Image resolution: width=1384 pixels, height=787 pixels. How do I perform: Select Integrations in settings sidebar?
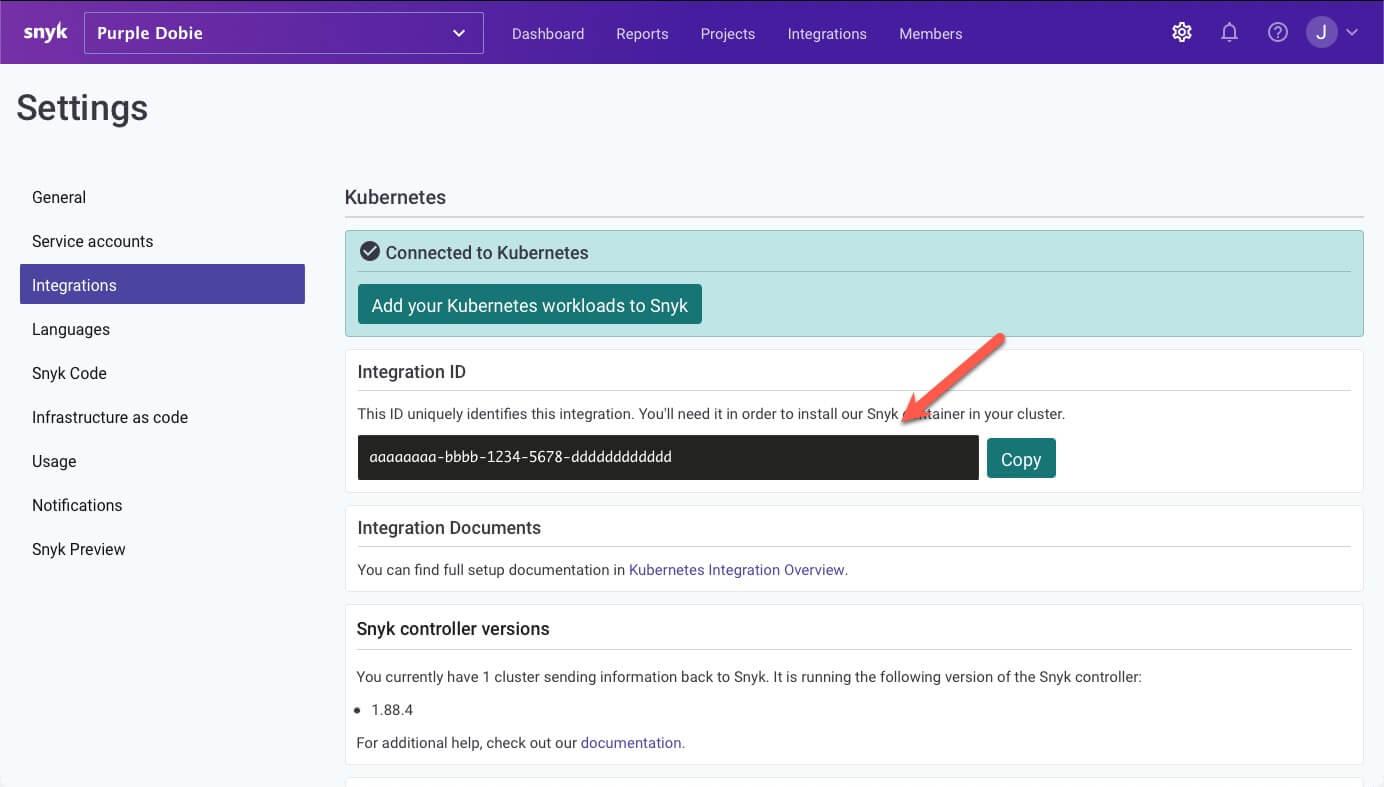[162, 285]
